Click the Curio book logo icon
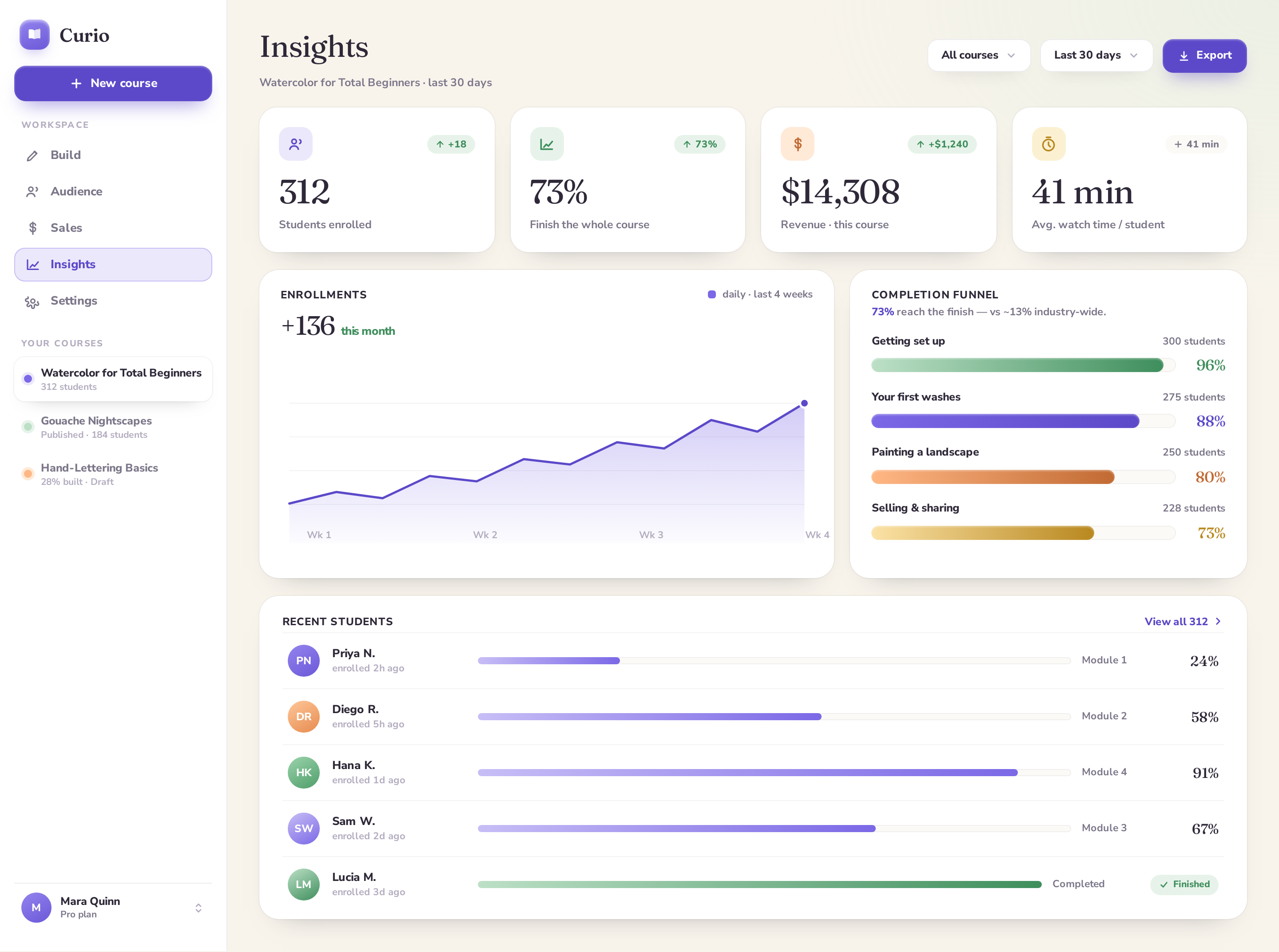Viewport: 1279px width, 952px height. tap(35, 35)
